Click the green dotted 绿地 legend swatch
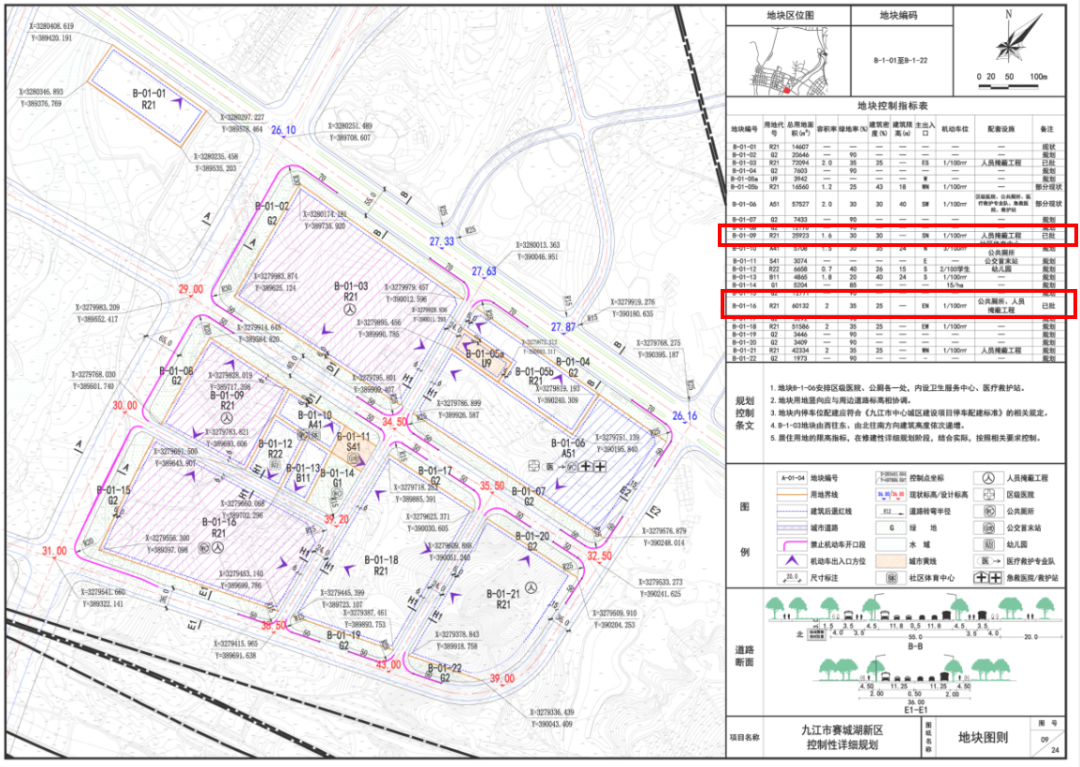This screenshot has height=767, width=1080. click(x=890, y=528)
